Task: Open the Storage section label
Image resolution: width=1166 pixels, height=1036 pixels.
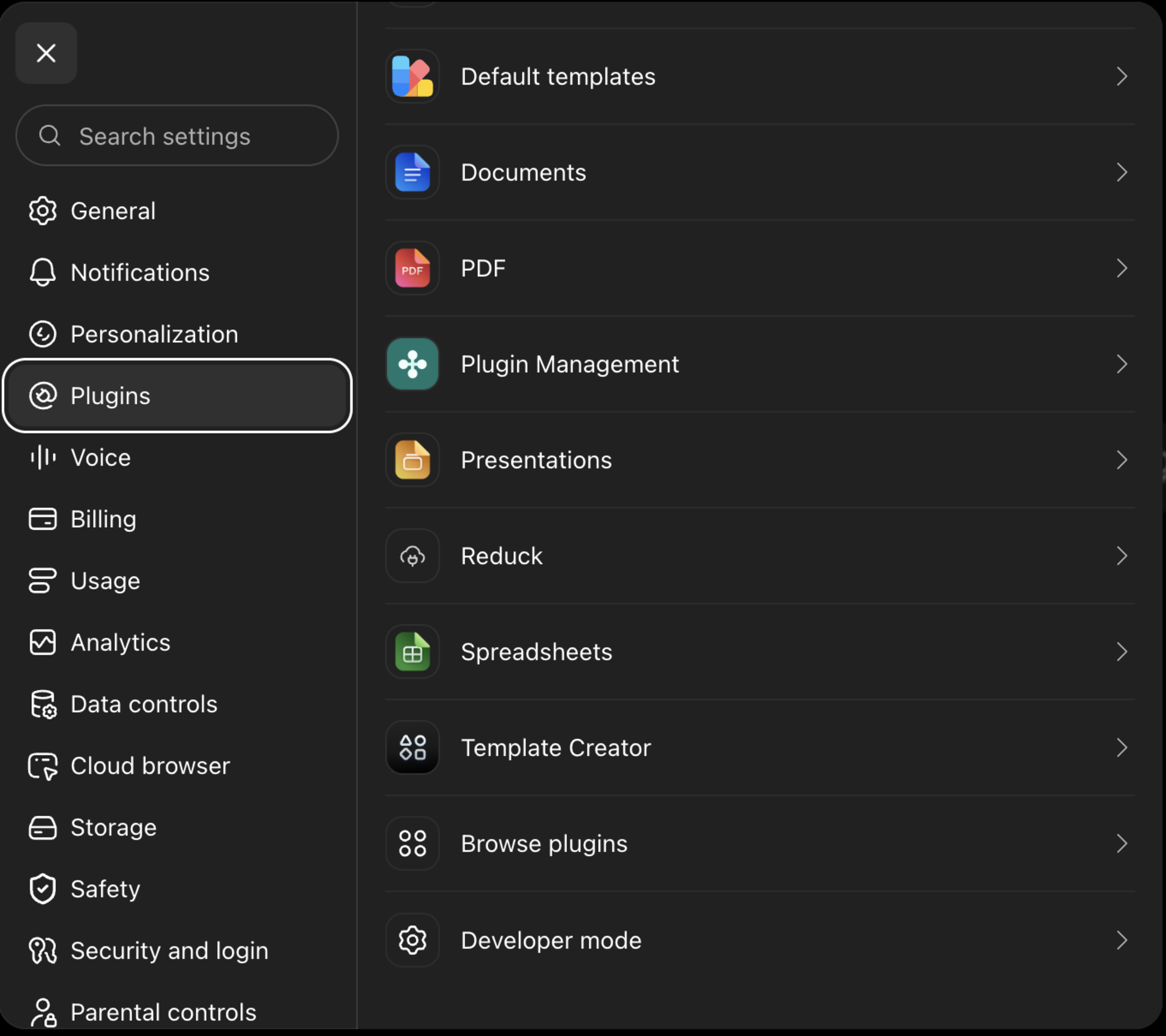Action: click(114, 827)
